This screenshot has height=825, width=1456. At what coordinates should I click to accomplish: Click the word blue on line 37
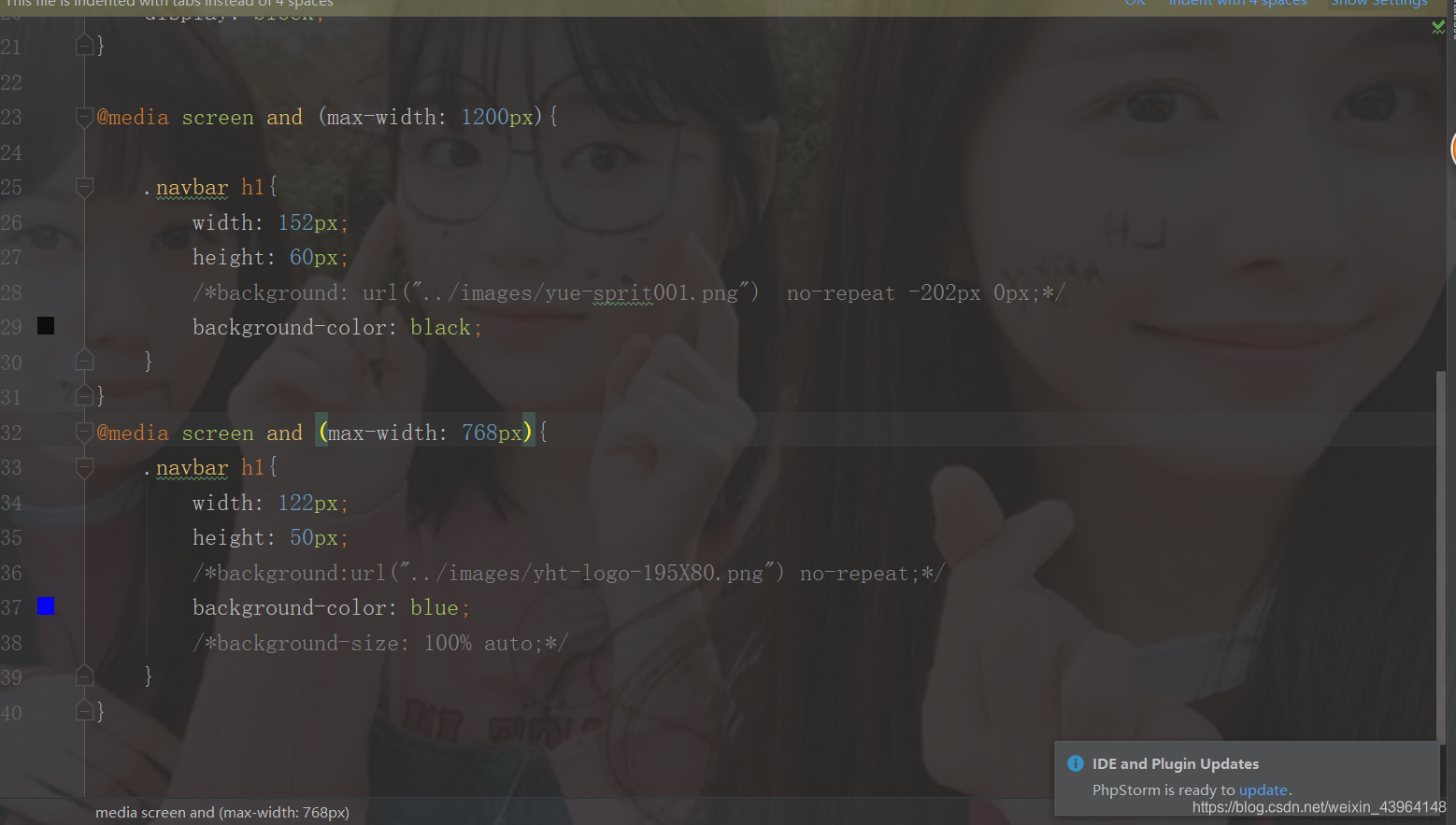click(x=435, y=607)
